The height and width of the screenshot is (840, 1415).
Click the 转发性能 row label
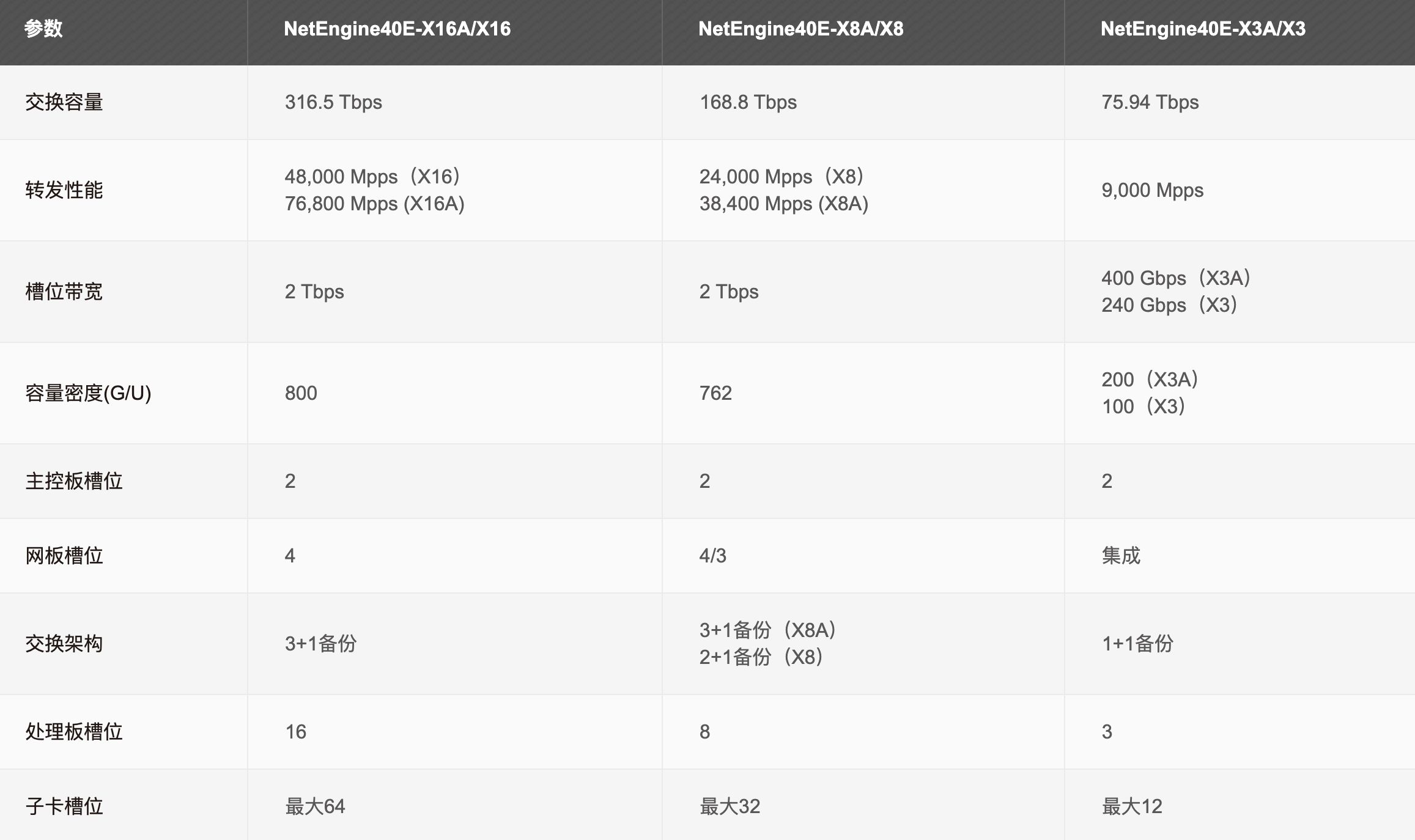point(64,190)
